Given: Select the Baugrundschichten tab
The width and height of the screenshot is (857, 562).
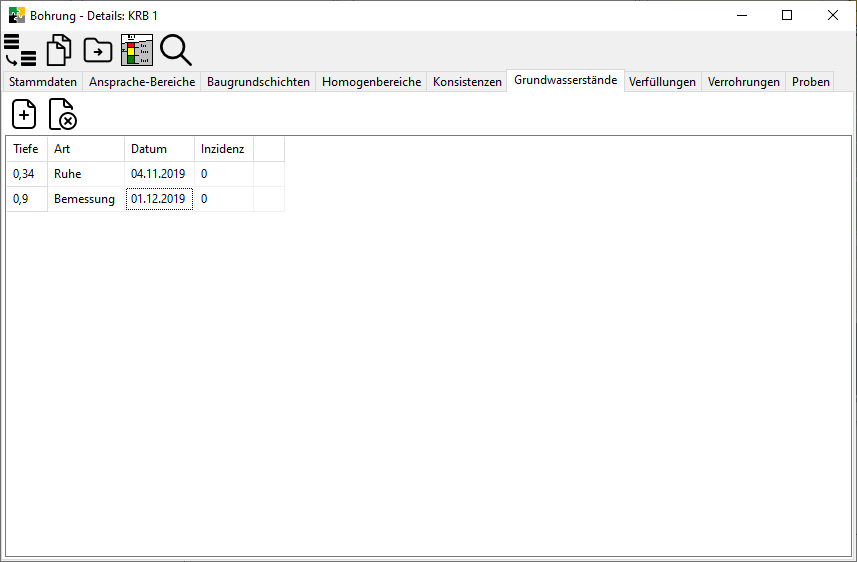Looking at the screenshot, I should (258, 82).
